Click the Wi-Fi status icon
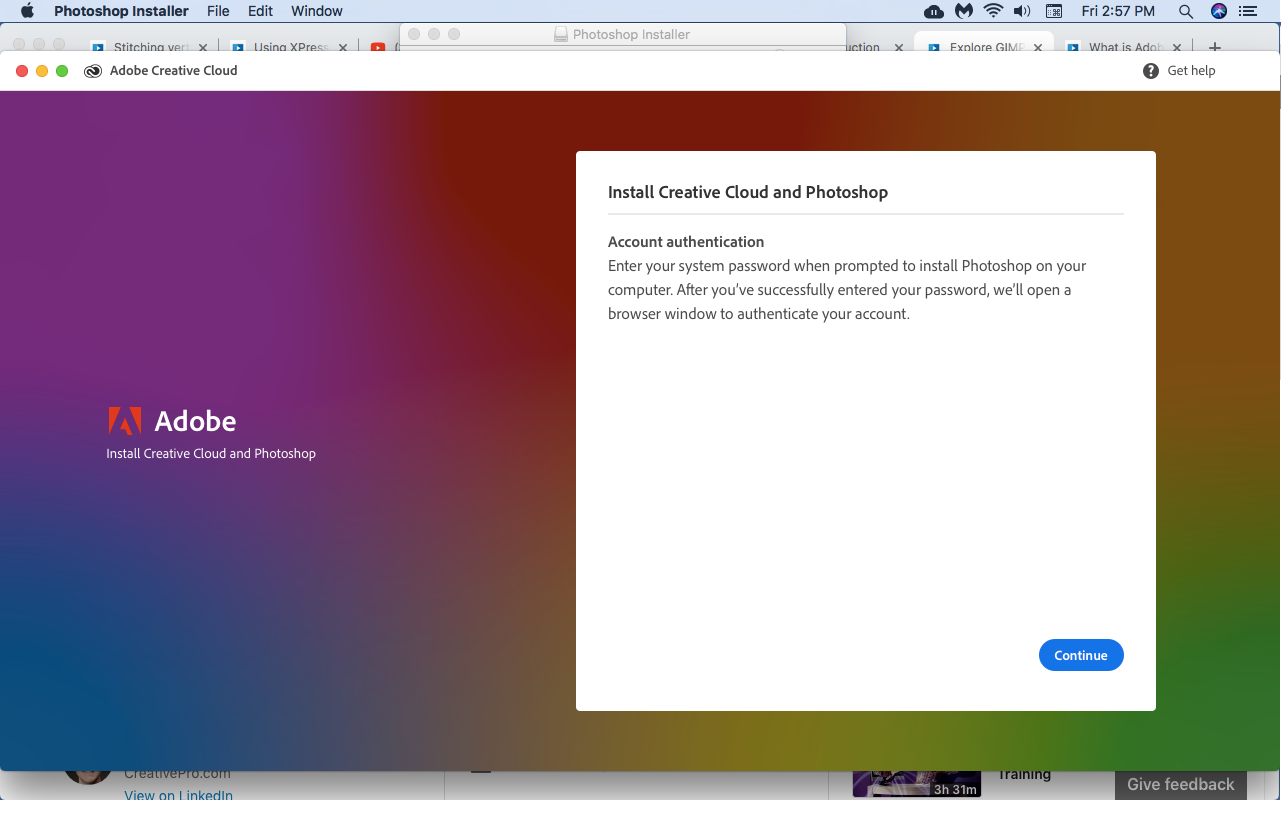Viewport: 1281px width, 816px height. pyautogui.click(x=993, y=11)
